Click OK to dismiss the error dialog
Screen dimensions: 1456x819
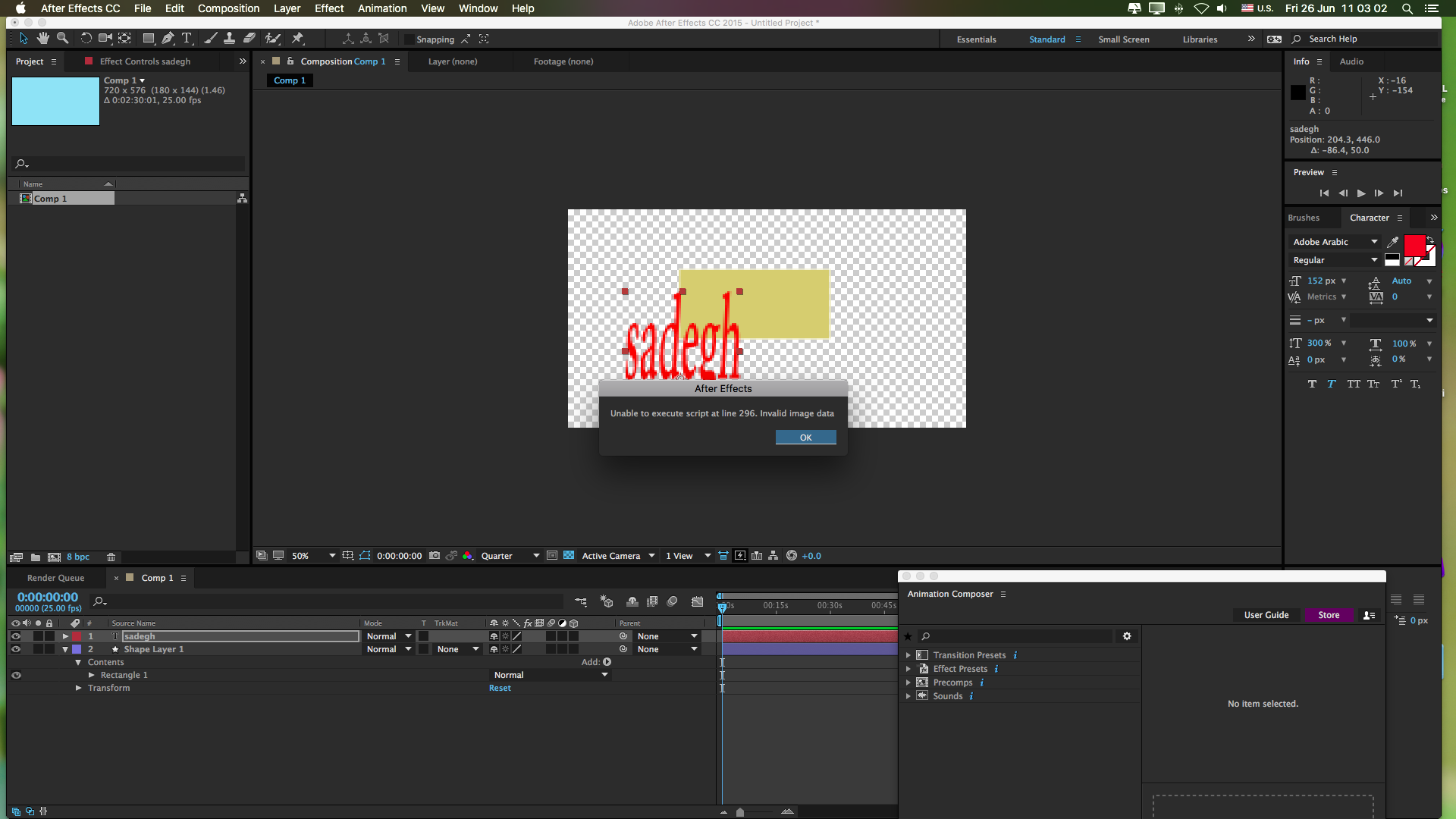pyautogui.click(x=805, y=437)
